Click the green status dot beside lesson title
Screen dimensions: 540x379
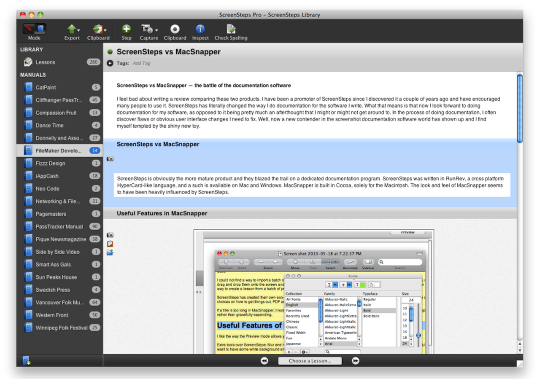(x=110, y=52)
